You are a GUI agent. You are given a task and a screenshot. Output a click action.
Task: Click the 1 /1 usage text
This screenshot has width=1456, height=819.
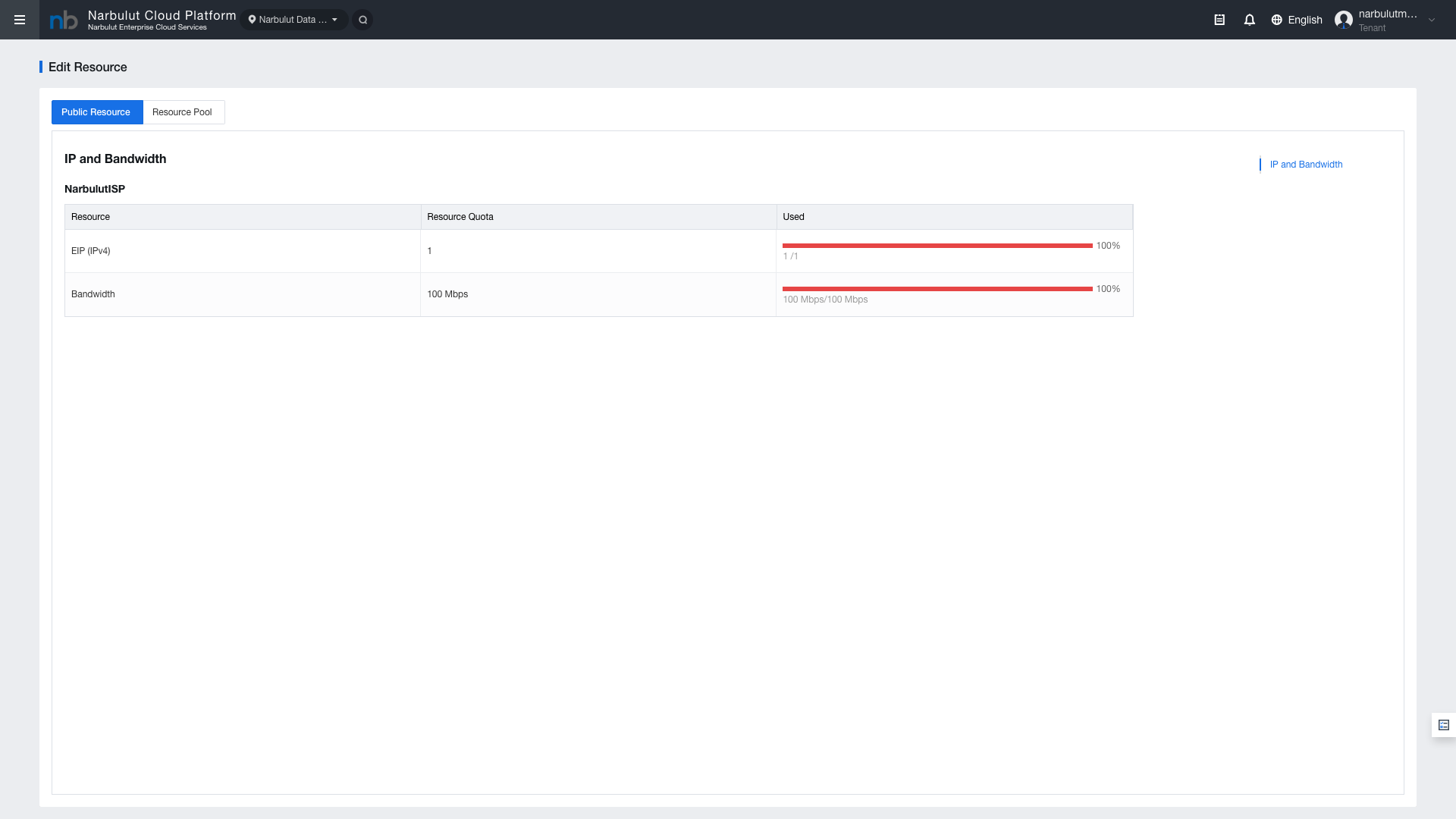pyautogui.click(x=790, y=256)
